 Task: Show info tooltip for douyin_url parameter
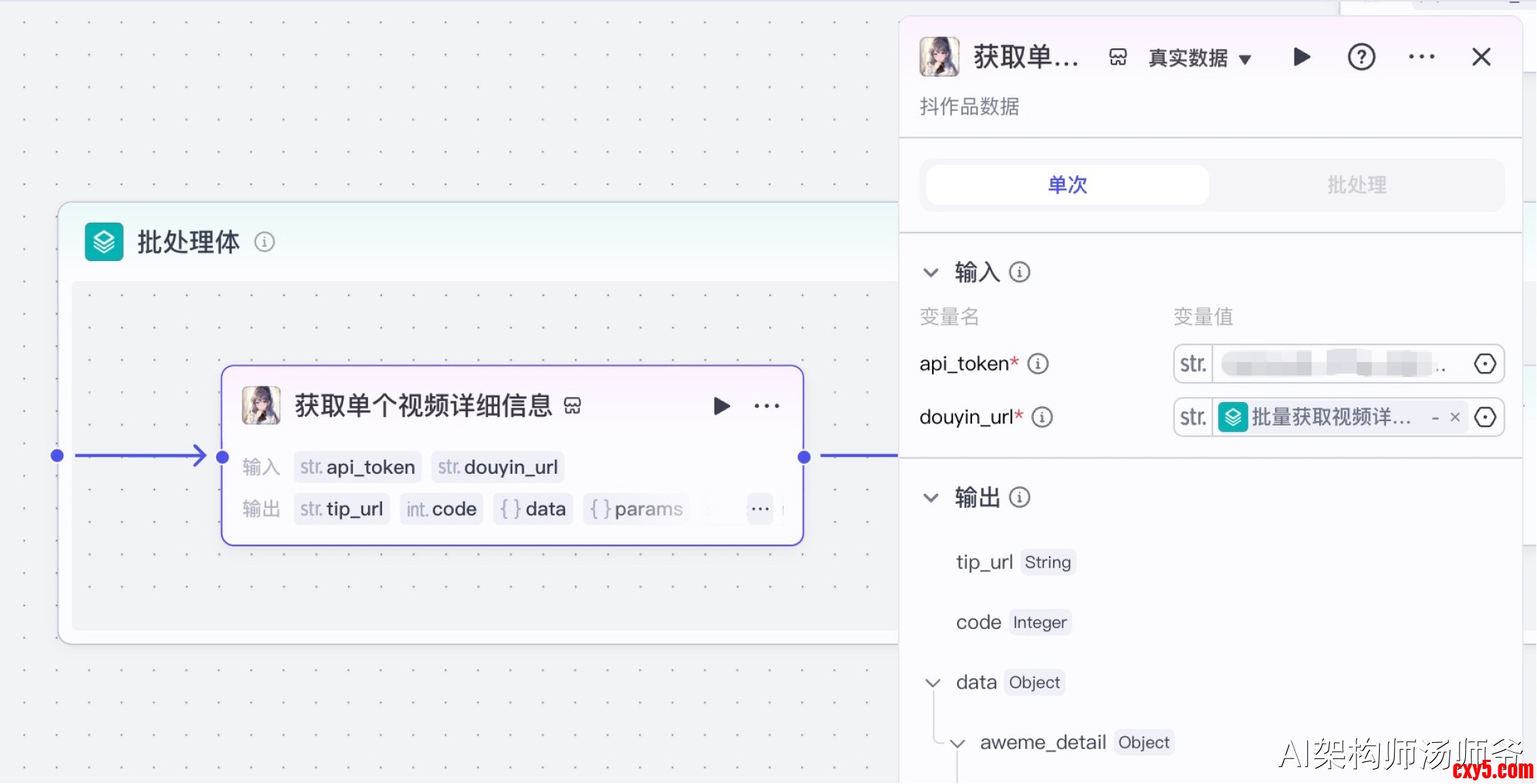click(x=1042, y=417)
